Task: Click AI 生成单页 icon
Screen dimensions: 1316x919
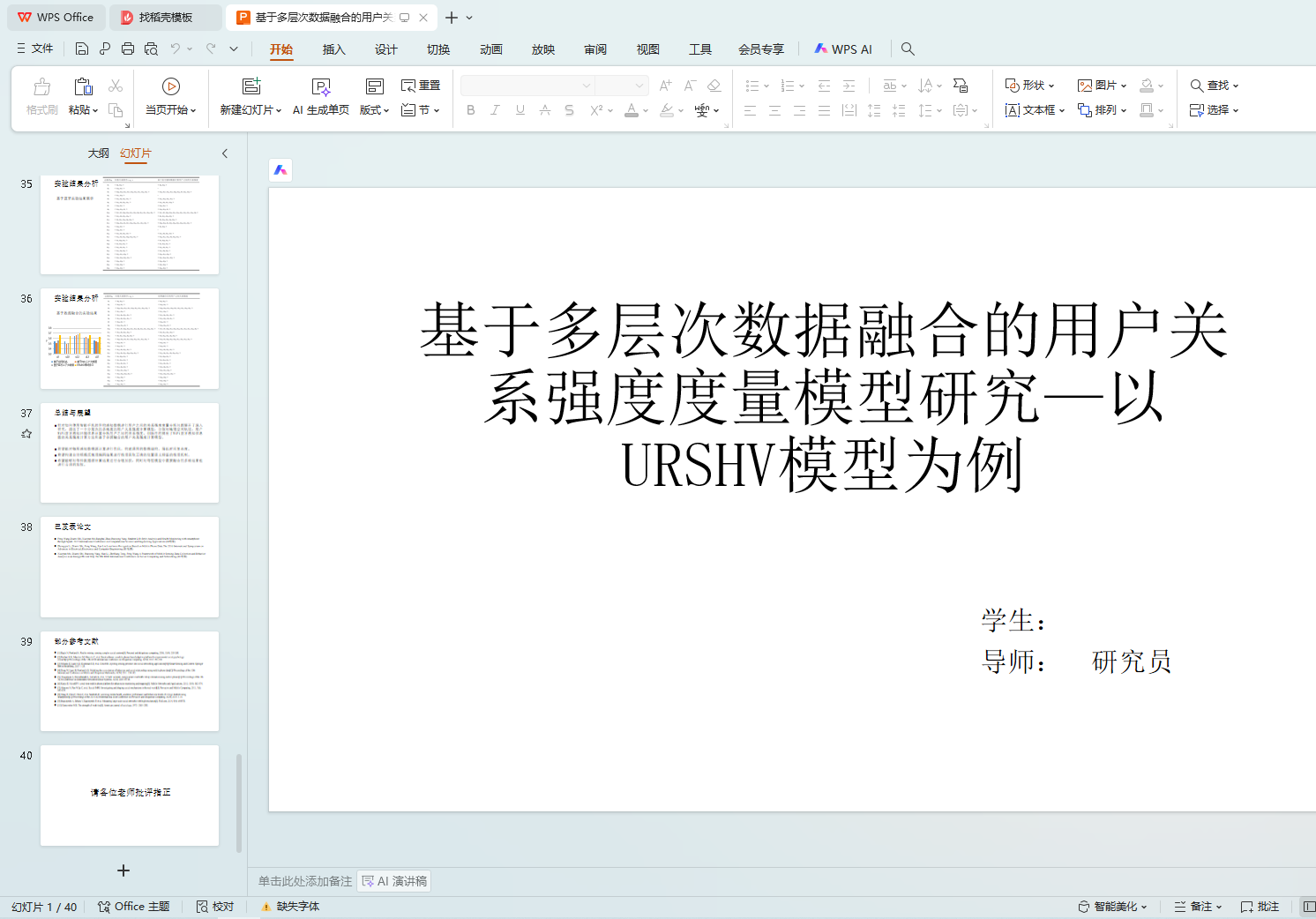Action: pyautogui.click(x=321, y=86)
